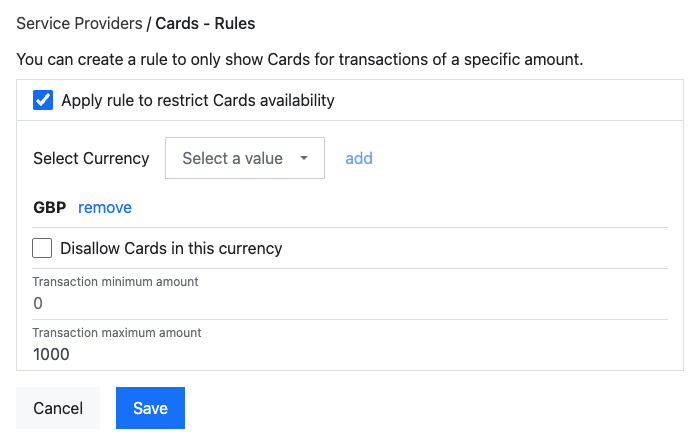Click the 'Select a value' placeholder text

point(232,159)
